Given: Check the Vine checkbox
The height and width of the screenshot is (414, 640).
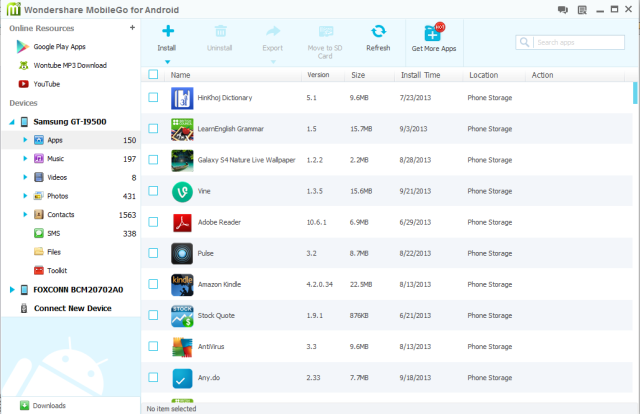Looking at the screenshot, I should [x=153, y=191].
